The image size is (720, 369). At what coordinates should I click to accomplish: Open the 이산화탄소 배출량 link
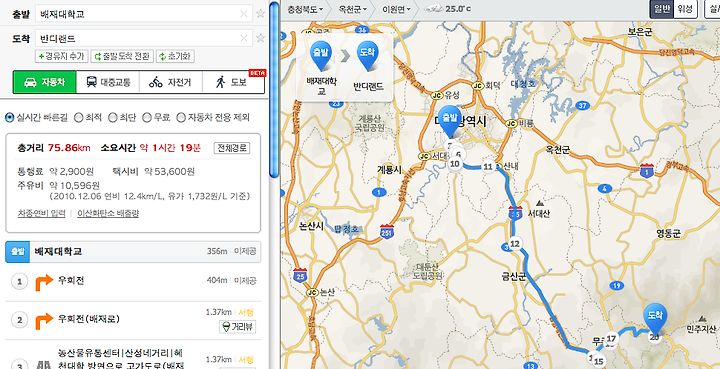coord(108,213)
